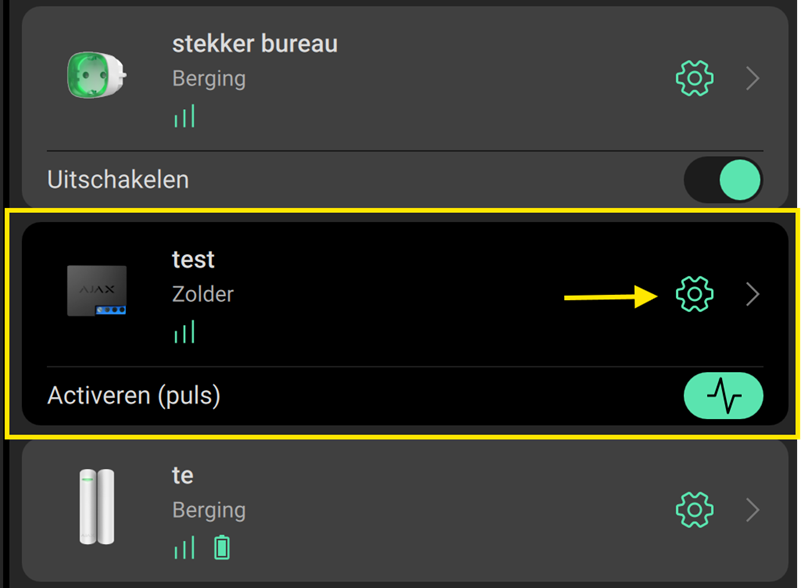Select the test device name

coord(193,260)
